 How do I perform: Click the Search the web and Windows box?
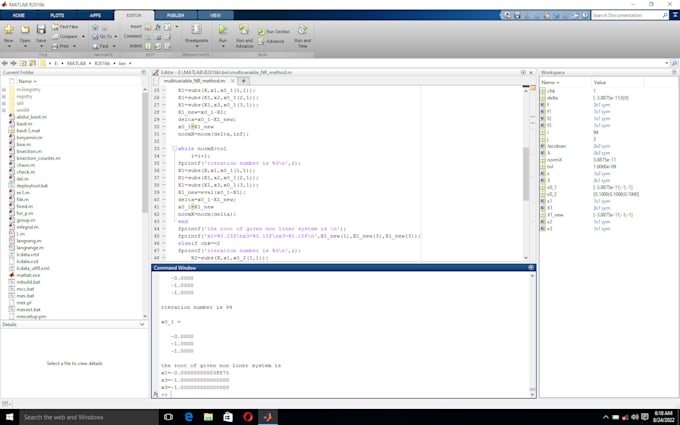tap(89, 417)
